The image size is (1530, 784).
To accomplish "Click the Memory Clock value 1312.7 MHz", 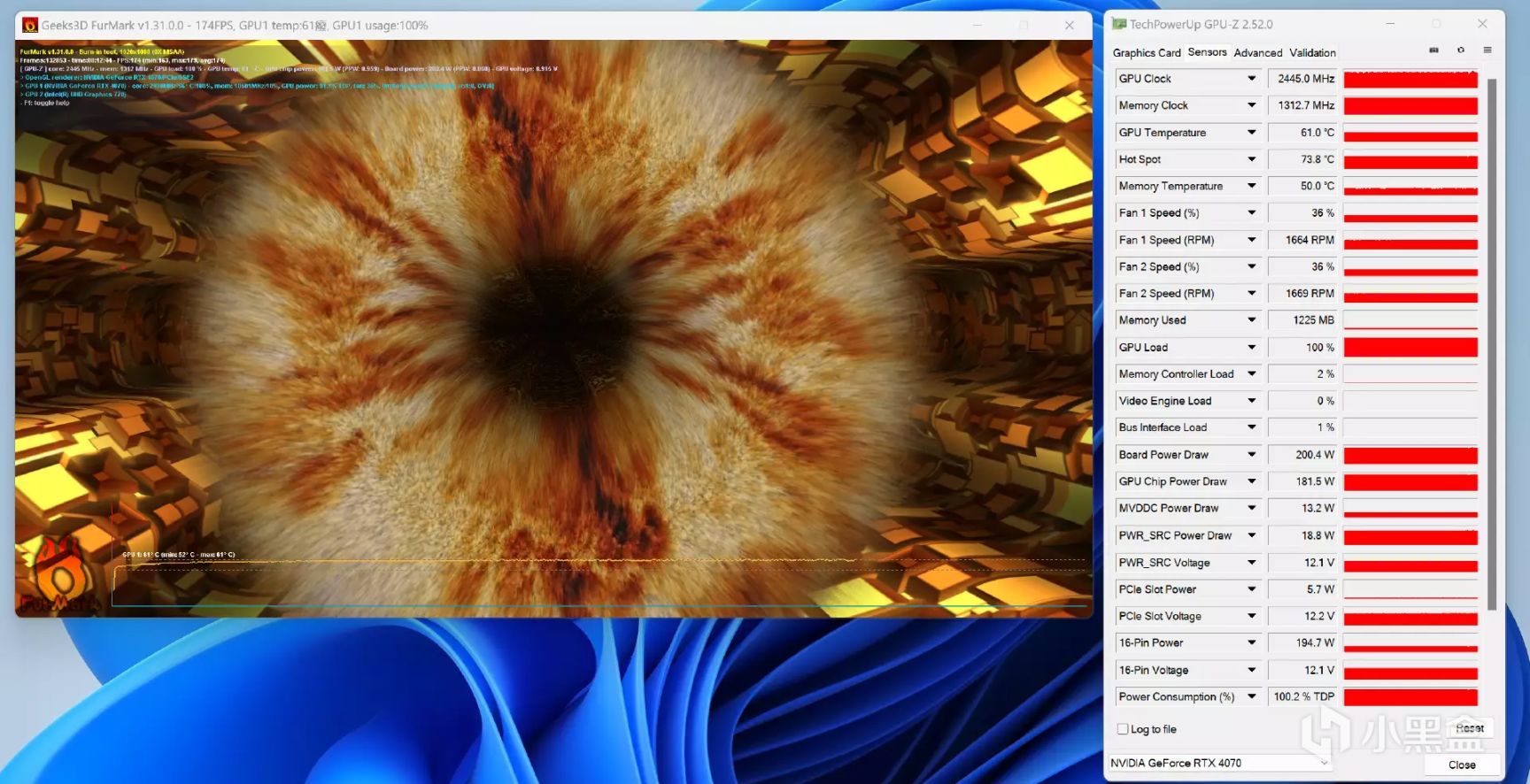I will pos(1302,105).
